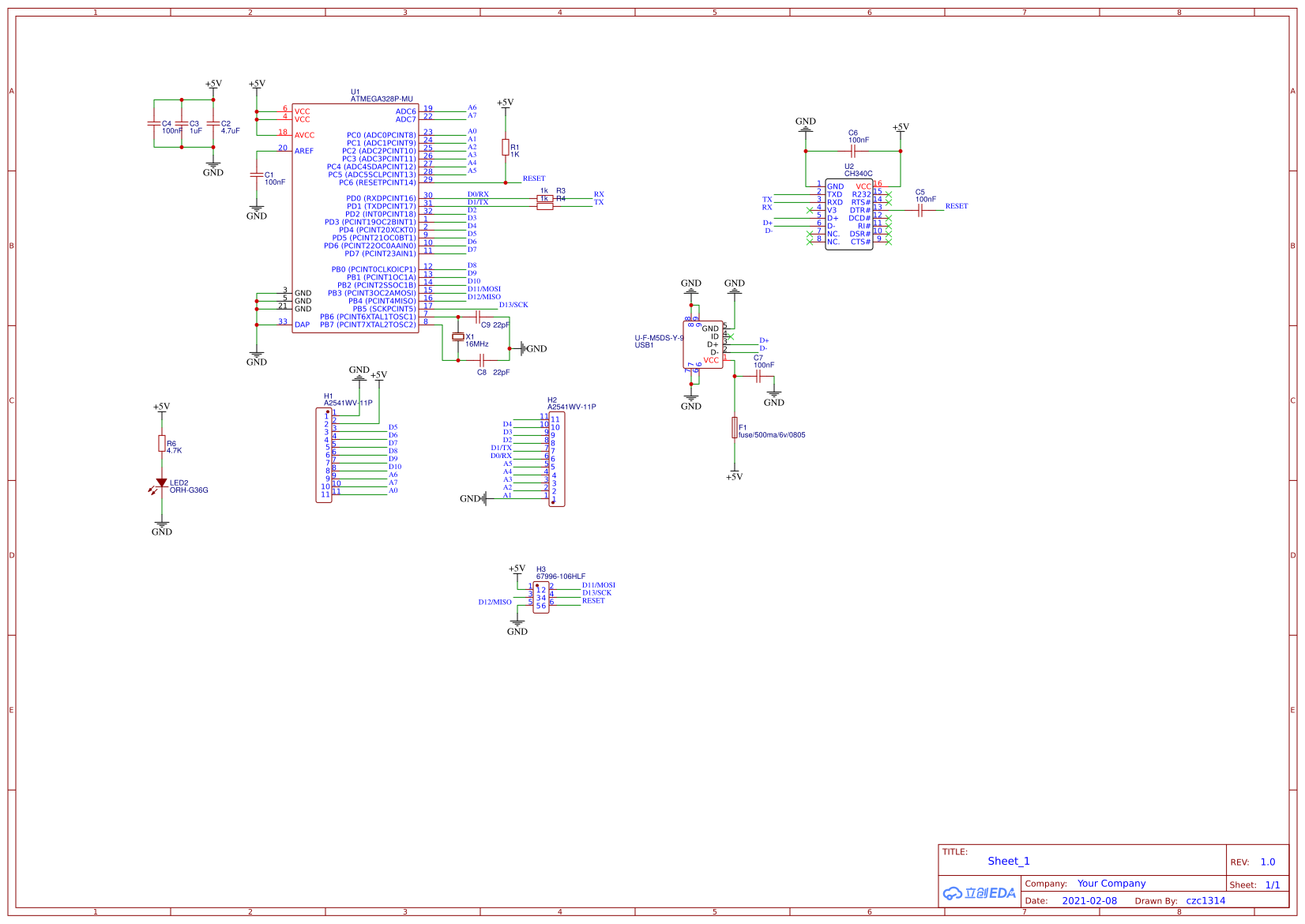Select resistor R1 1K symbol
The height and width of the screenshot is (924, 1305).
(506, 148)
